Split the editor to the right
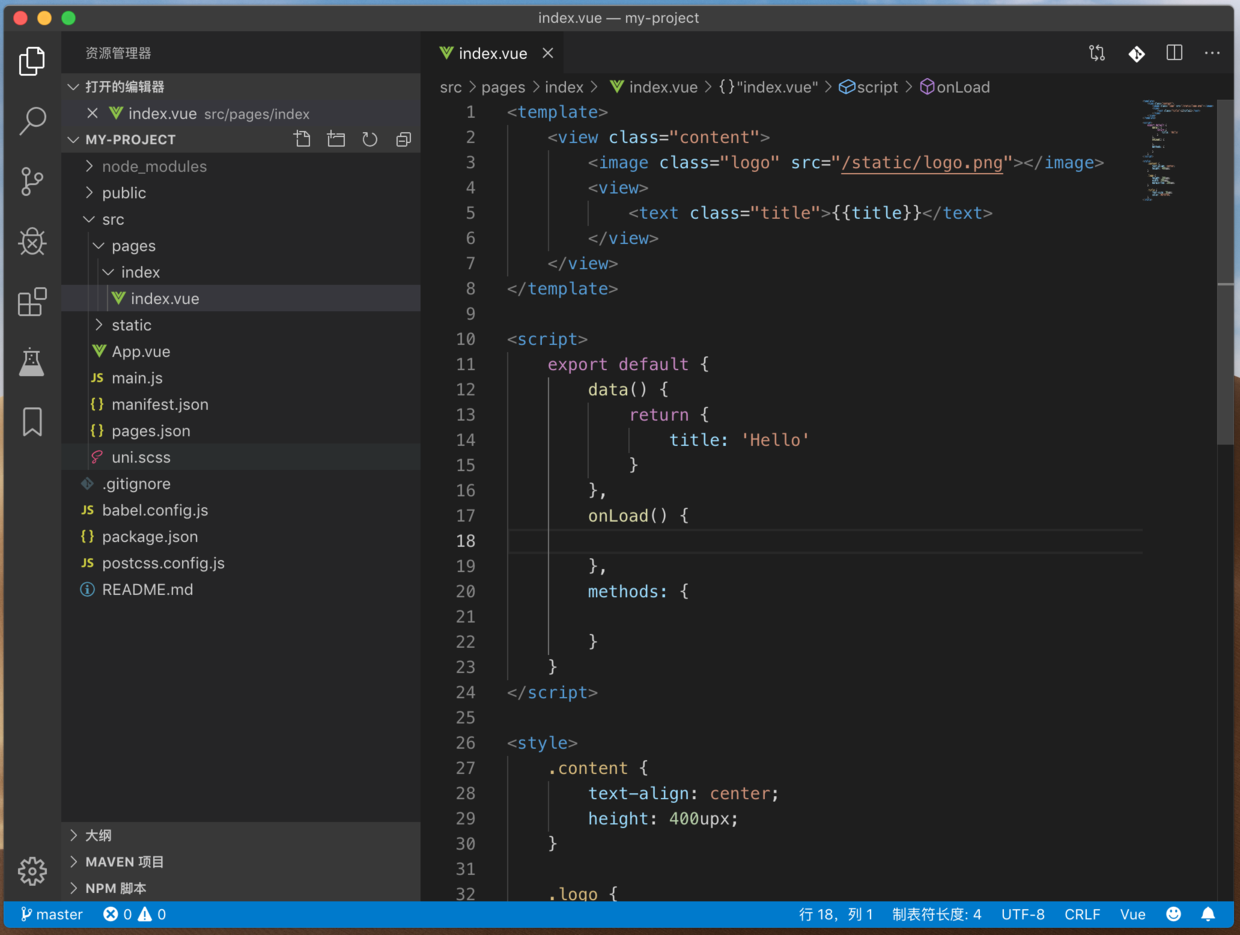Image resolution: width=1240 pixels, height=935 pixels. coord(1174,53)
